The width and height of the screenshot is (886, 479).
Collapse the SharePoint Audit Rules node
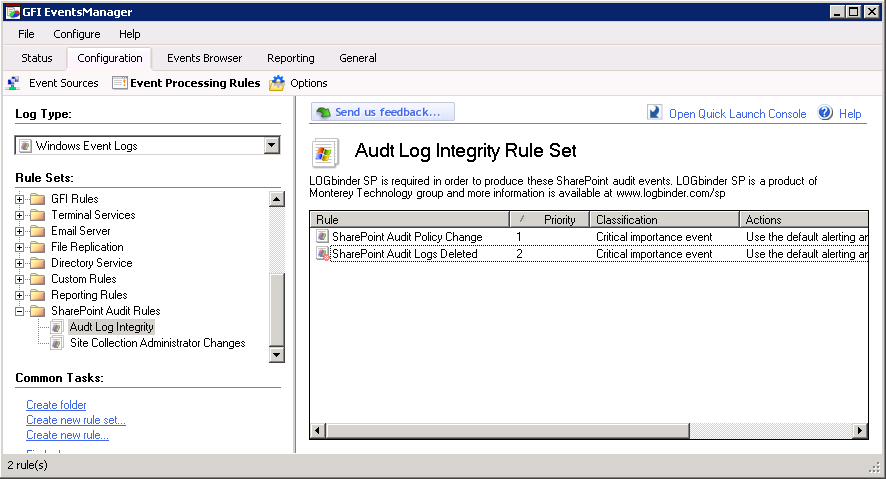click(x=19, y=311)
